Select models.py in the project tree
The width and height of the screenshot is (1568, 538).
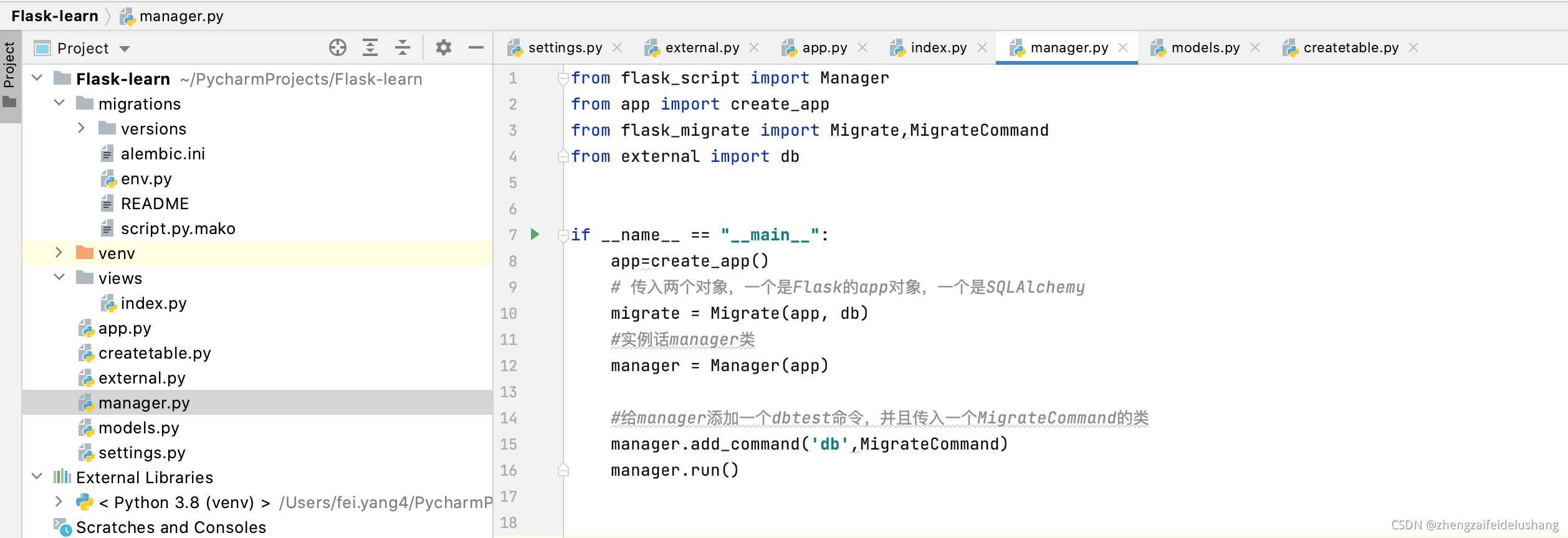(x=138, y=428)
